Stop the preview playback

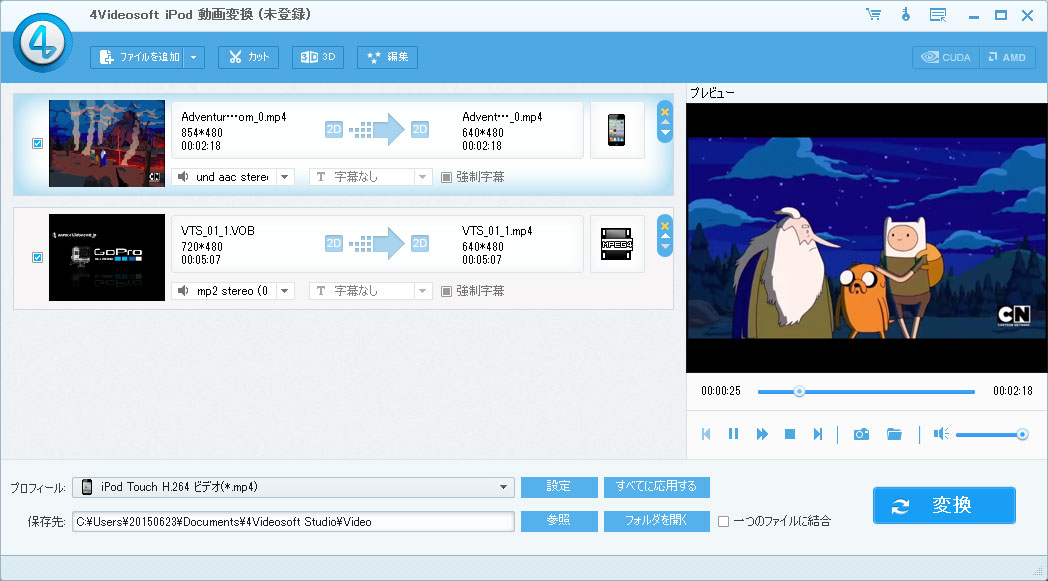pos(790,434)
